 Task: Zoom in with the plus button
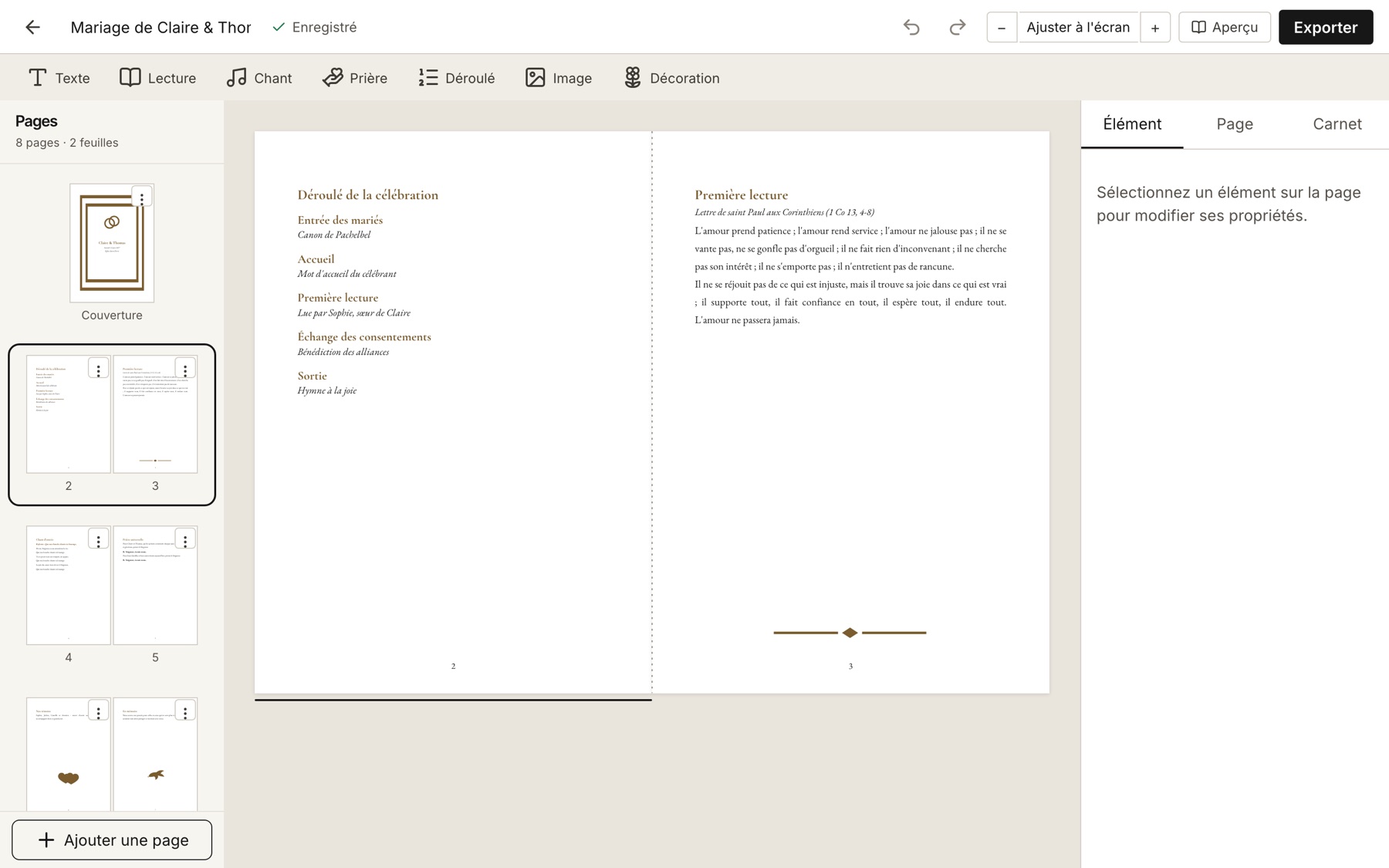1154,27
